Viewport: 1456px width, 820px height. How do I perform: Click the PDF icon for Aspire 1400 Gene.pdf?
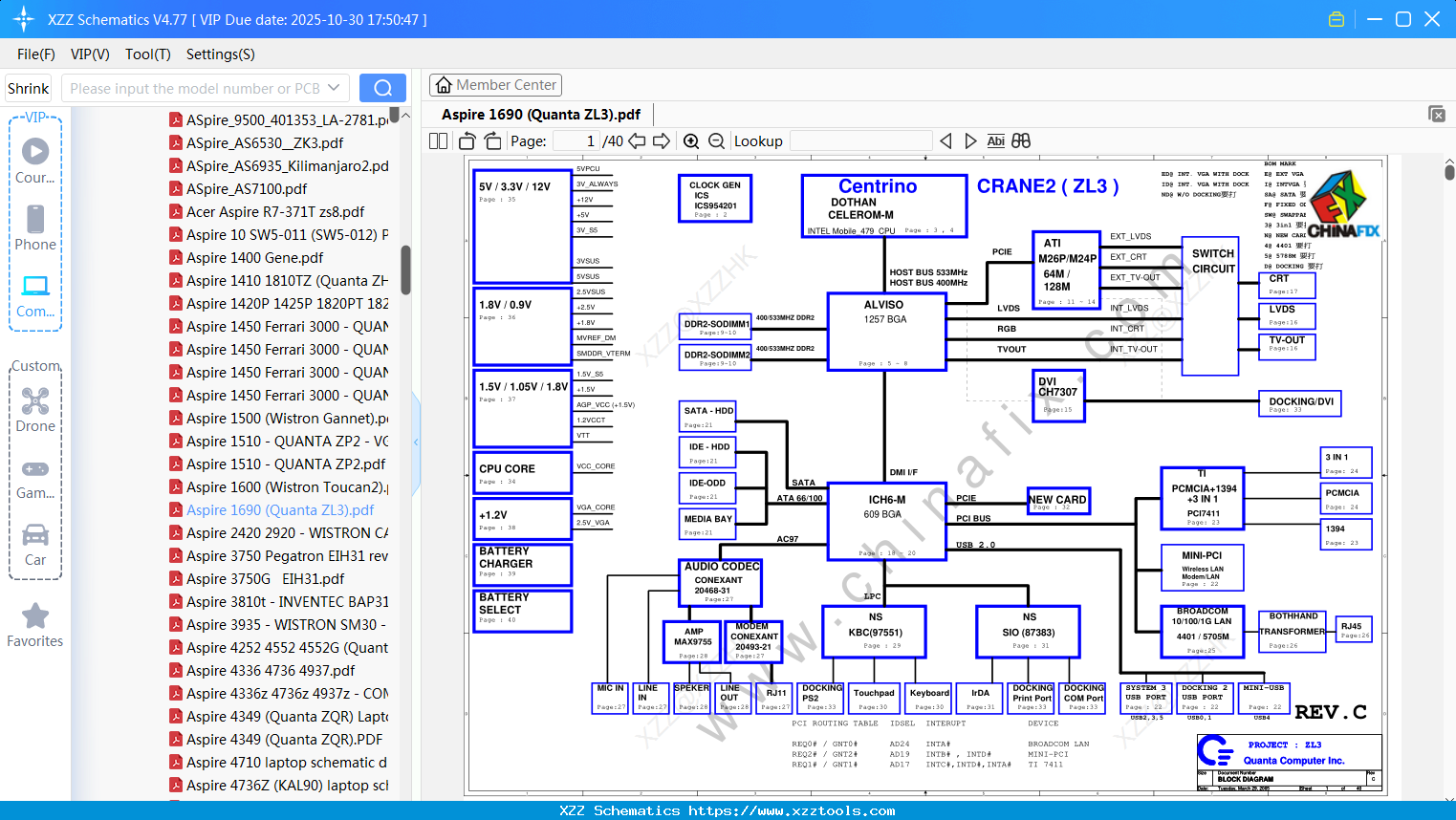point(176,257)
